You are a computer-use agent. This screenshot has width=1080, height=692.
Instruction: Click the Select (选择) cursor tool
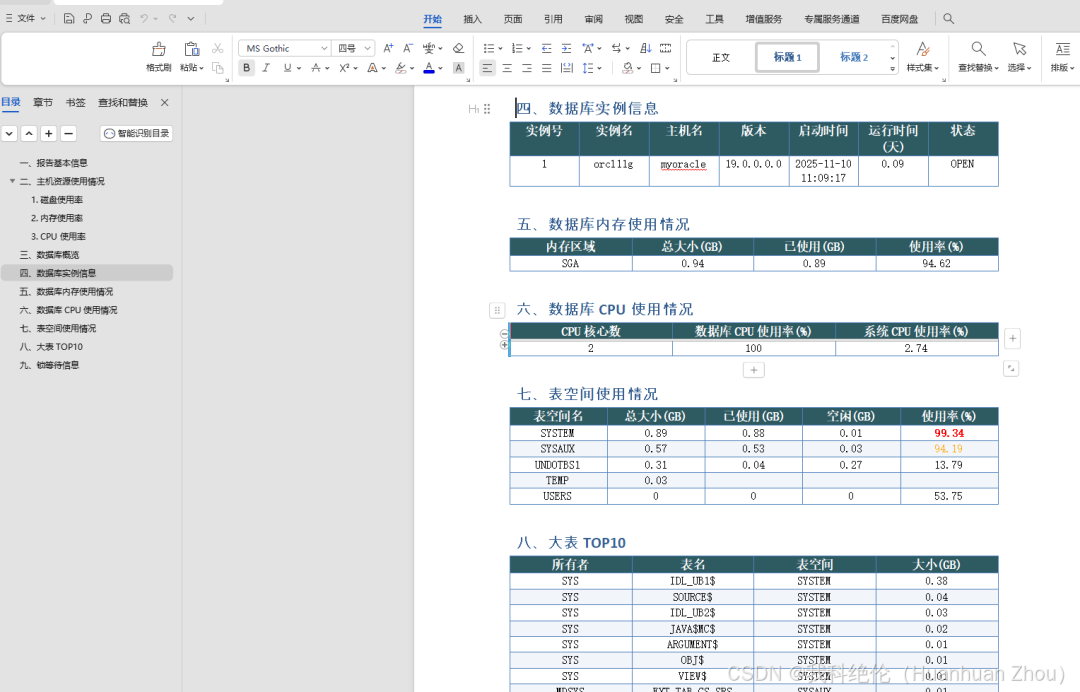click(x=1019, y=56)
